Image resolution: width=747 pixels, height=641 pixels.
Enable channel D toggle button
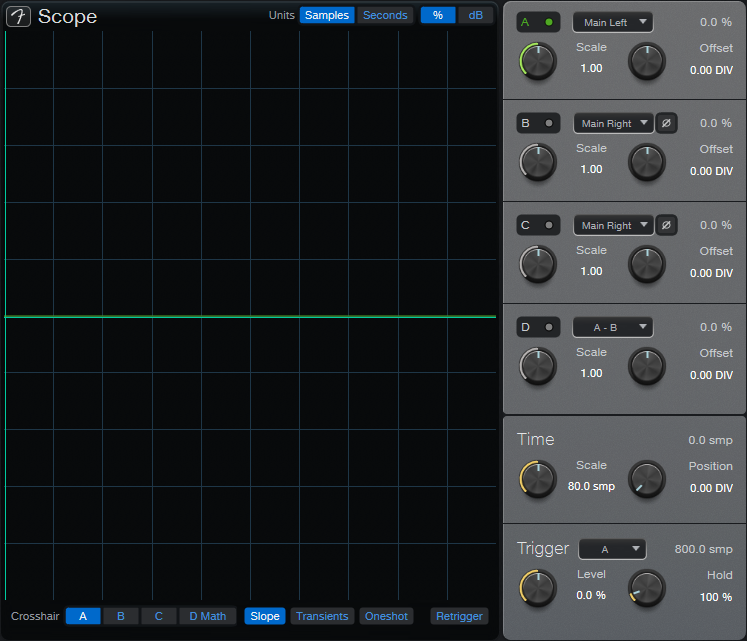[538, 327]
